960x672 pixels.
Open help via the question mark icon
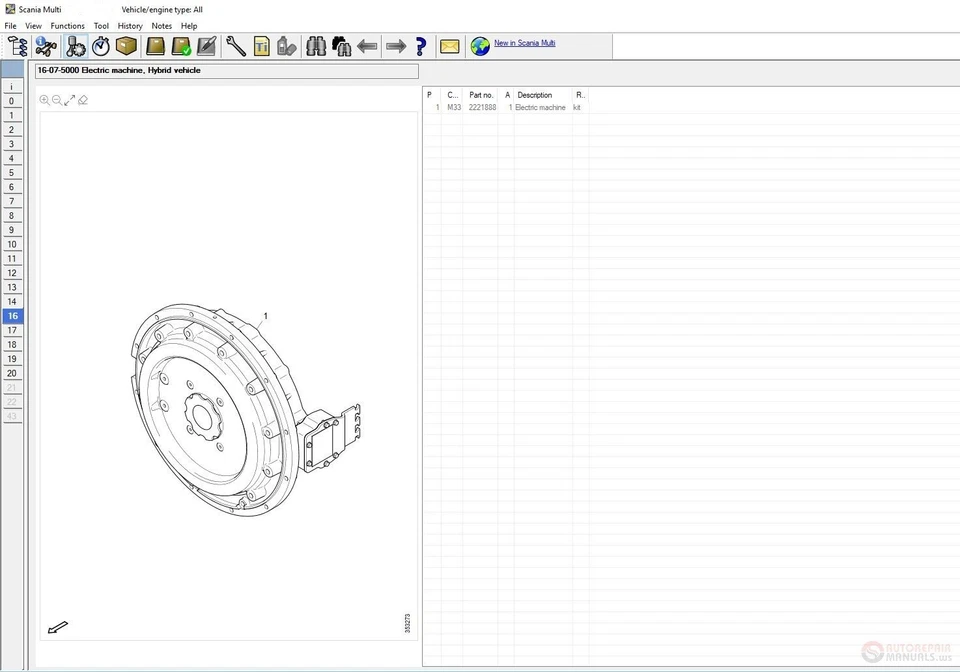(419, 46)
